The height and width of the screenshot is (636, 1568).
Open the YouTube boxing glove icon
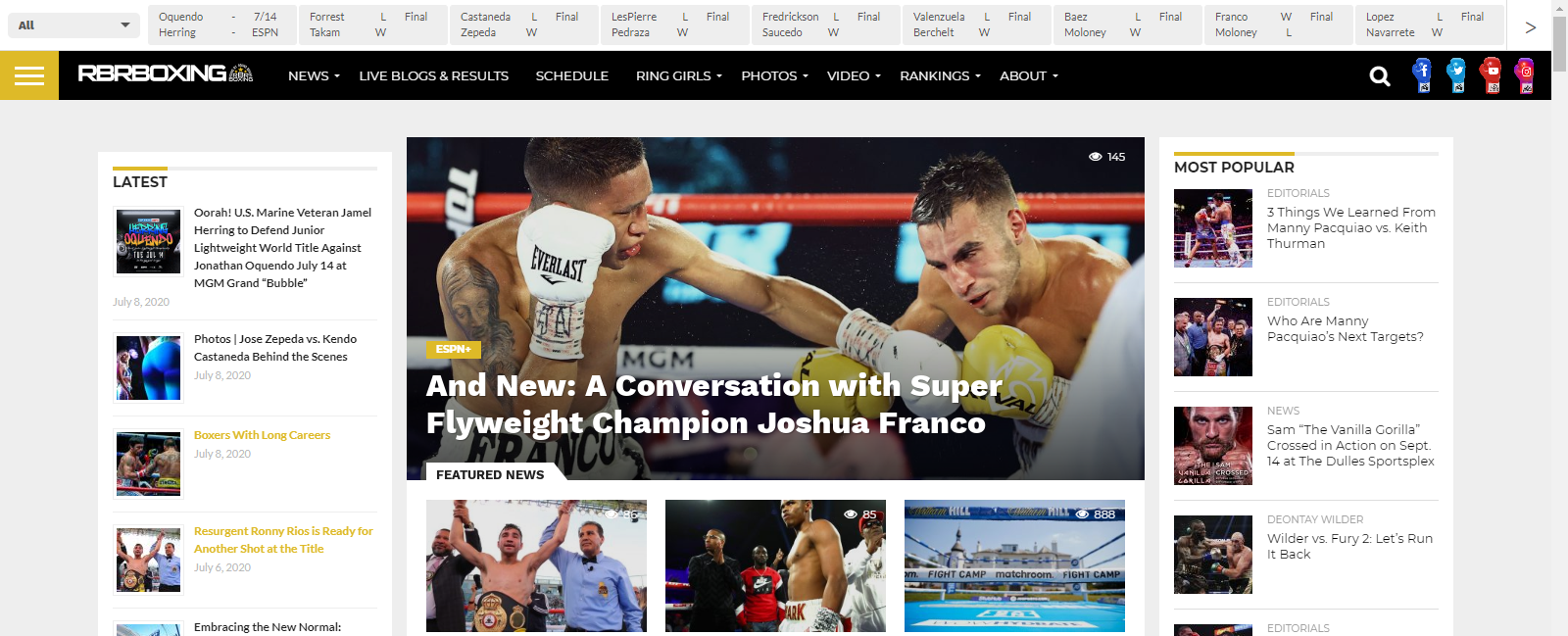click(x=1492, y=75)
